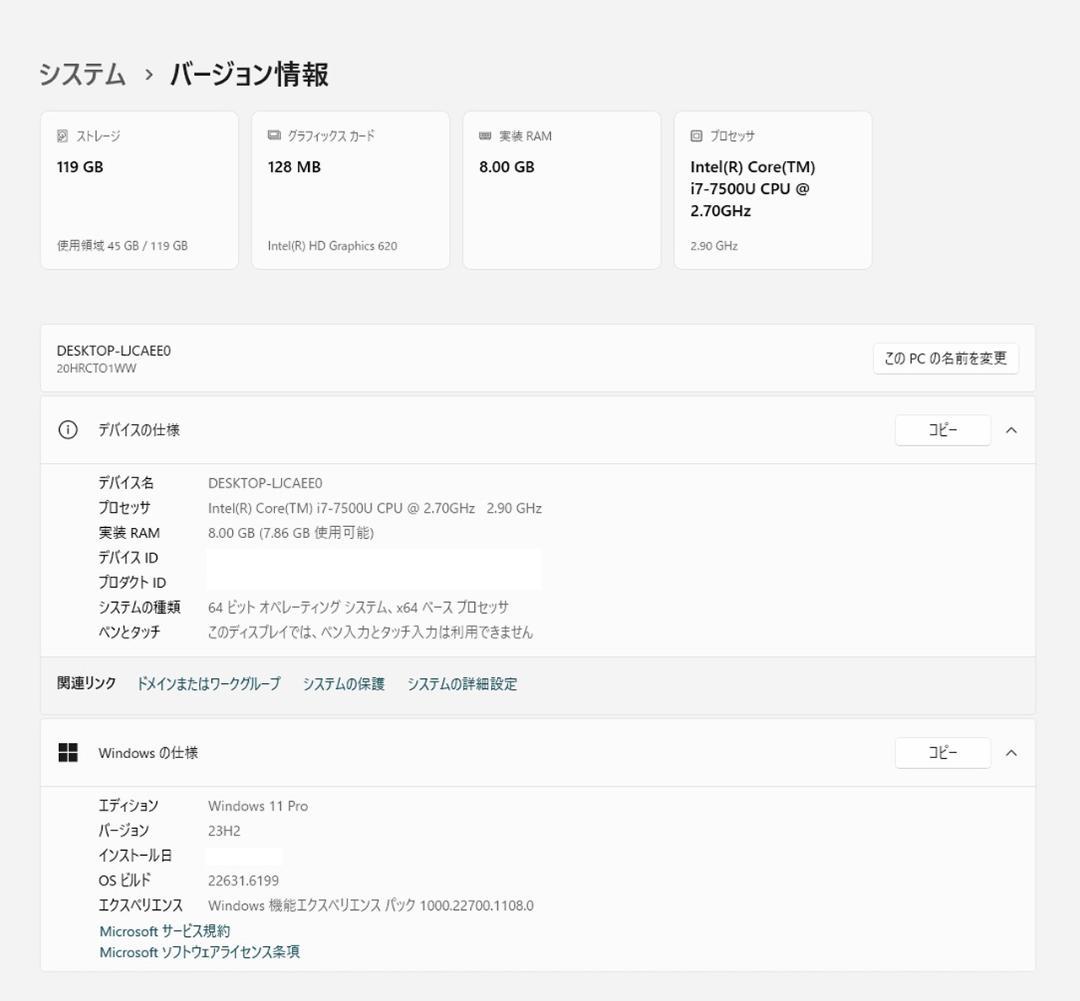Open システムの保護 link
Screen dimensions: 1080x1001
point(344,683)
